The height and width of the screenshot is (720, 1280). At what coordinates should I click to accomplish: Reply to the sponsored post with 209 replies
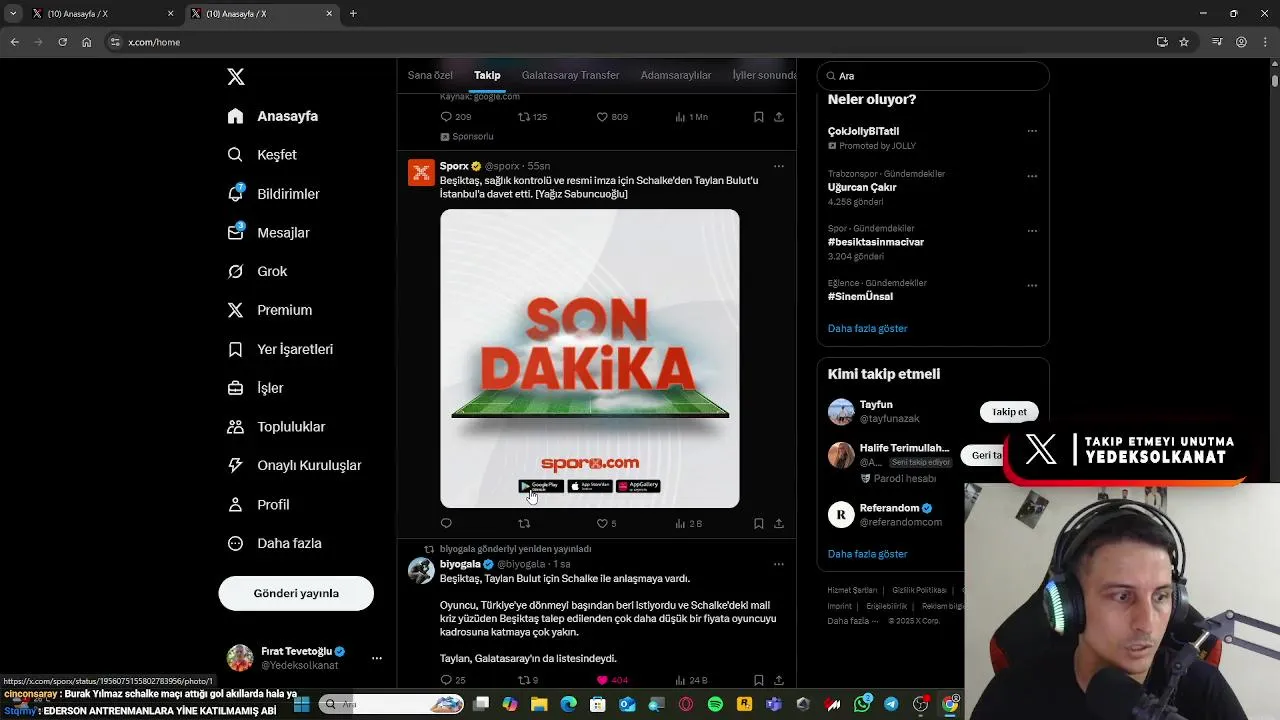[455, 117]
